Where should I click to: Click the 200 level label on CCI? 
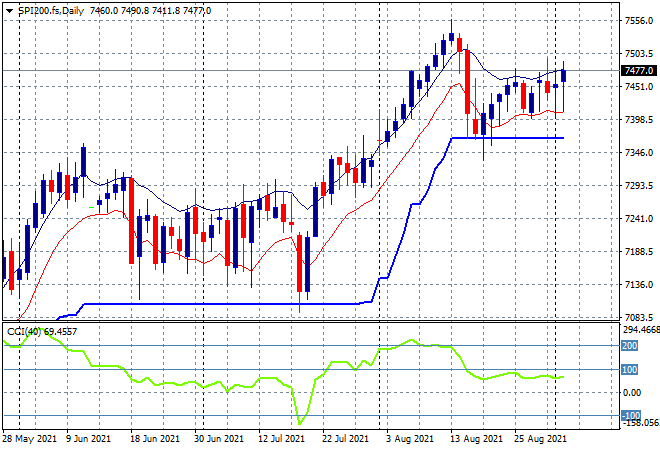click(630, 346)
